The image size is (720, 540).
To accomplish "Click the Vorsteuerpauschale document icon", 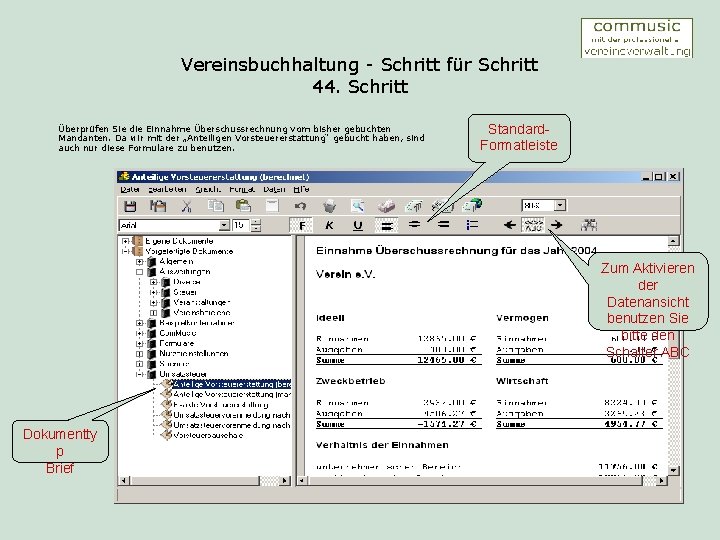I will (166, 435).
